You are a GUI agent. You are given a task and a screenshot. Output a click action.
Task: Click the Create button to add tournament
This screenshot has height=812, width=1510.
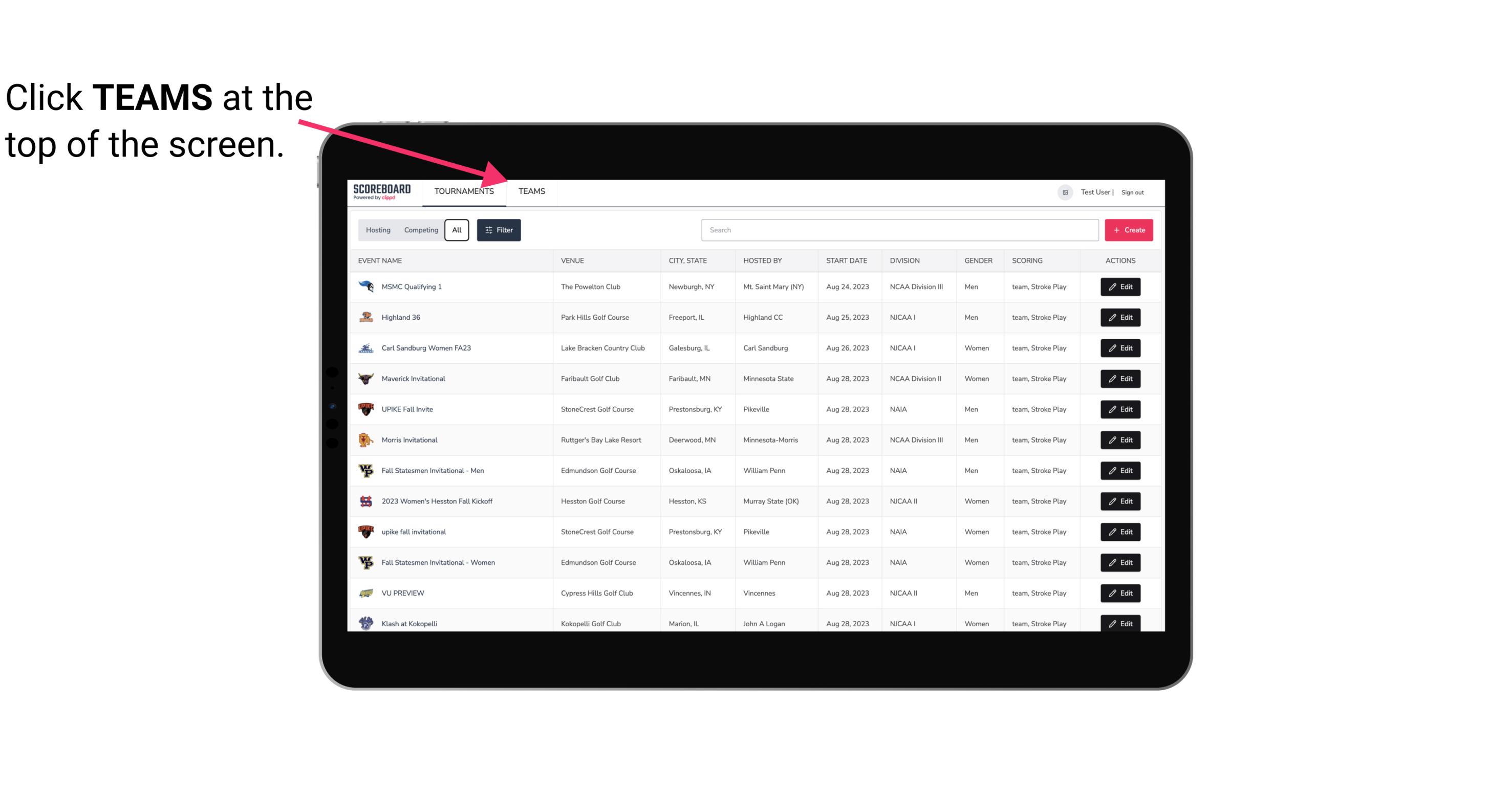[1128, 230]
